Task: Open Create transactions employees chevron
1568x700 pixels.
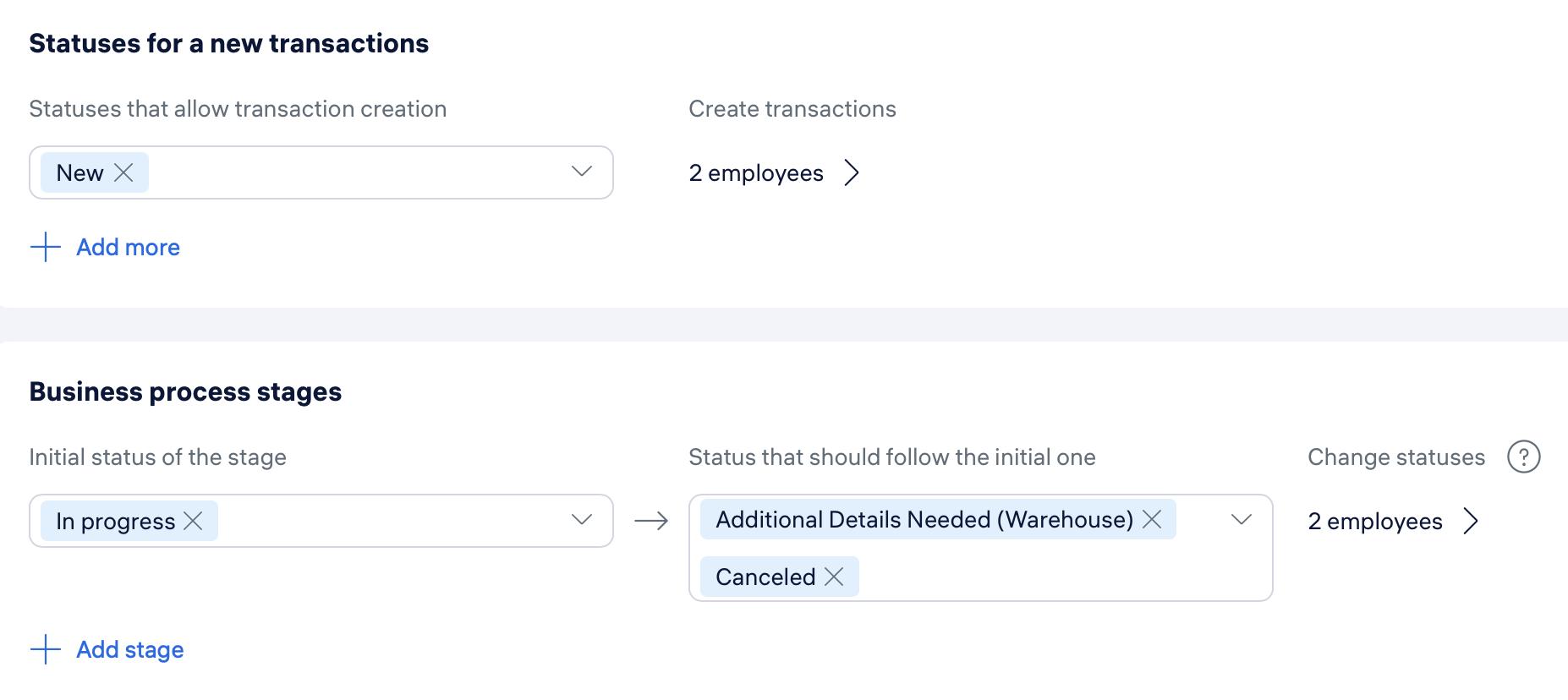Action: point(852,172)
